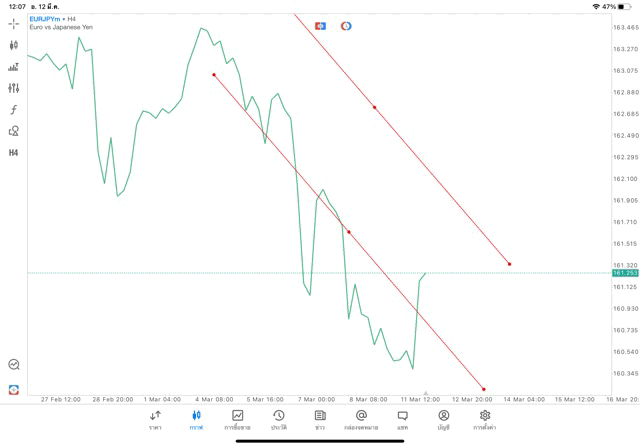Open the History (ประวัติ) tab

[278, 419]
